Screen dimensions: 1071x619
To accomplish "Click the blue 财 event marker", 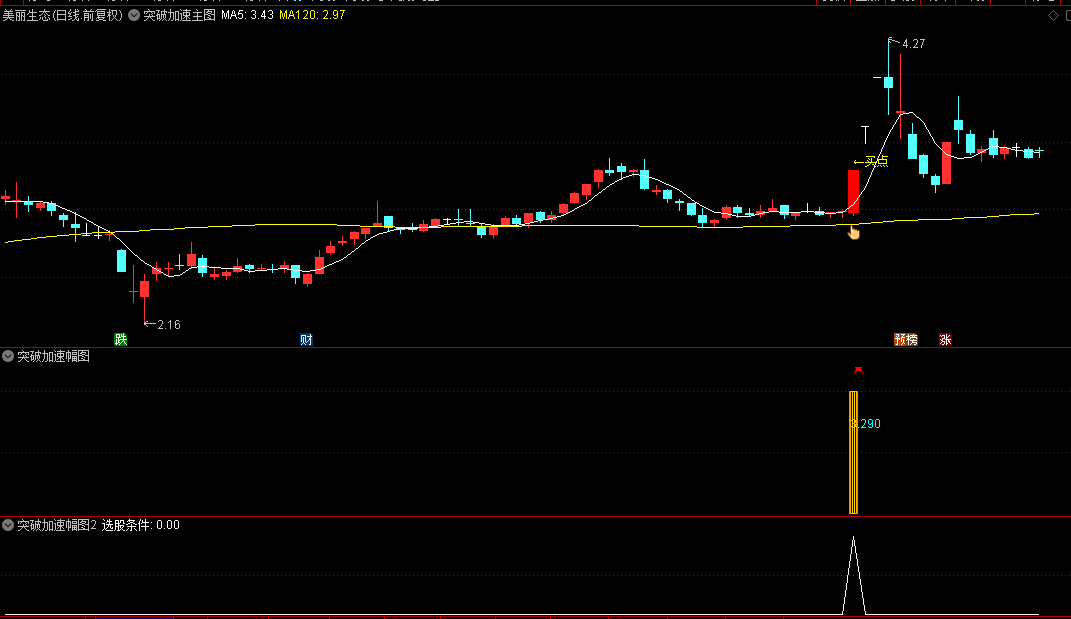I will [x=306, y=340].
